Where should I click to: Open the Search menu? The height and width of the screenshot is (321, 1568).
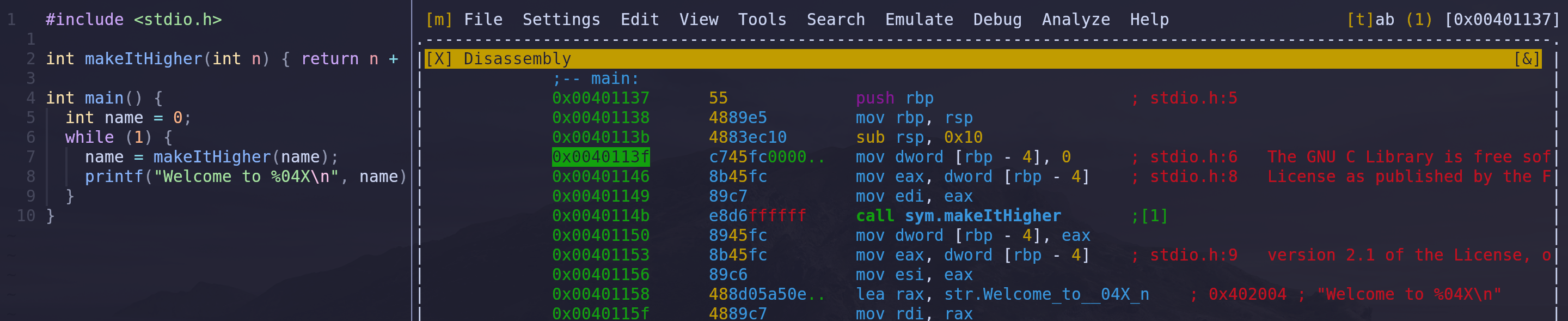pos(835,20)
